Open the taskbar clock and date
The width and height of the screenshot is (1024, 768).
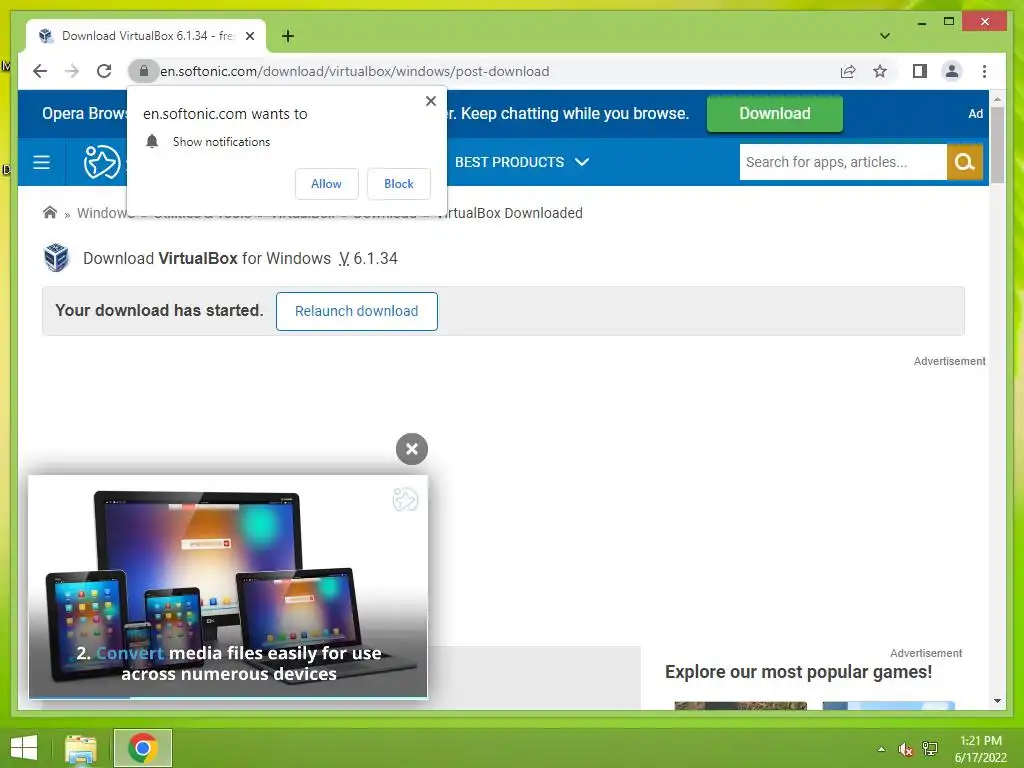tap(981, 749)
